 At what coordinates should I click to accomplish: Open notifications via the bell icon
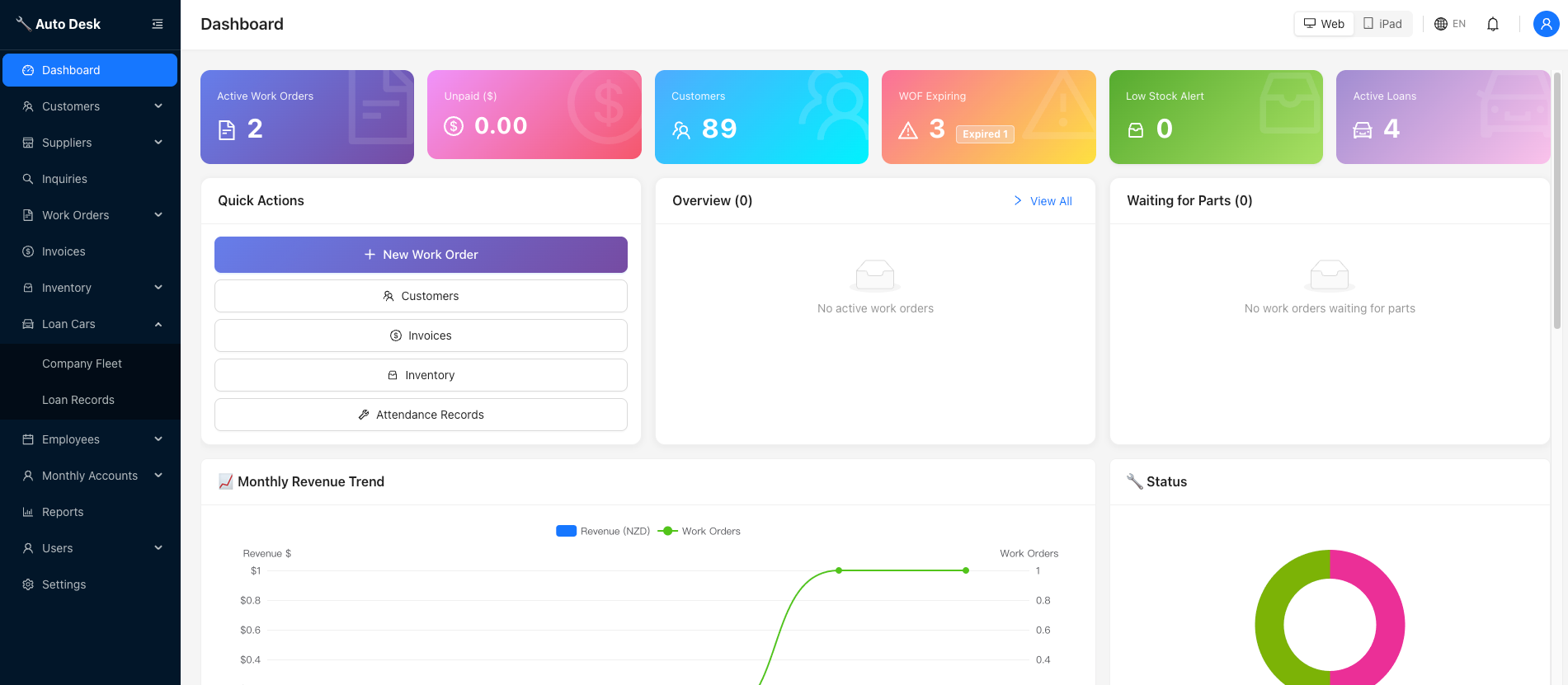pos(1493,24)
